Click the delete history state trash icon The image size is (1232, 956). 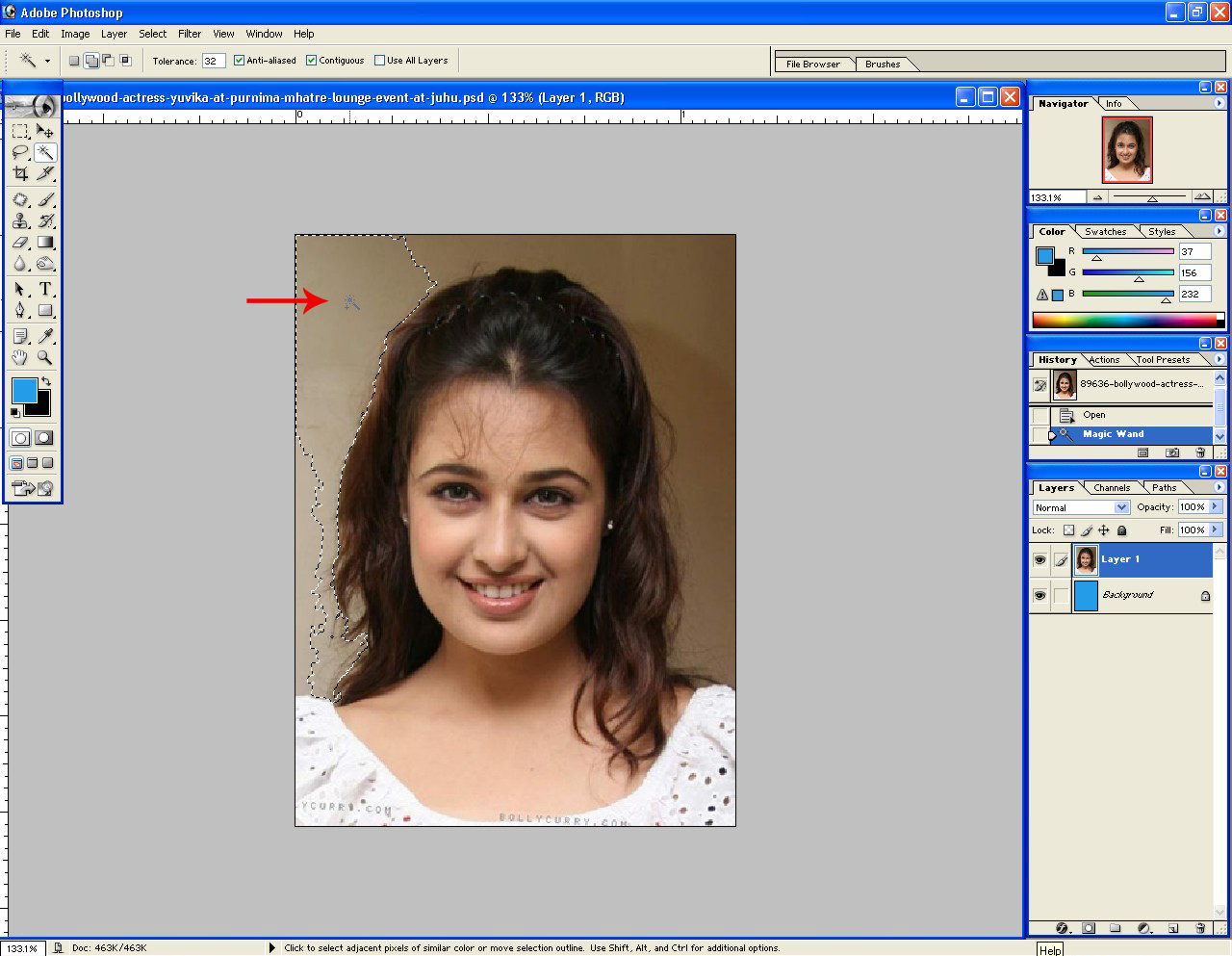pyautogui.click(x=1200, y=452)
